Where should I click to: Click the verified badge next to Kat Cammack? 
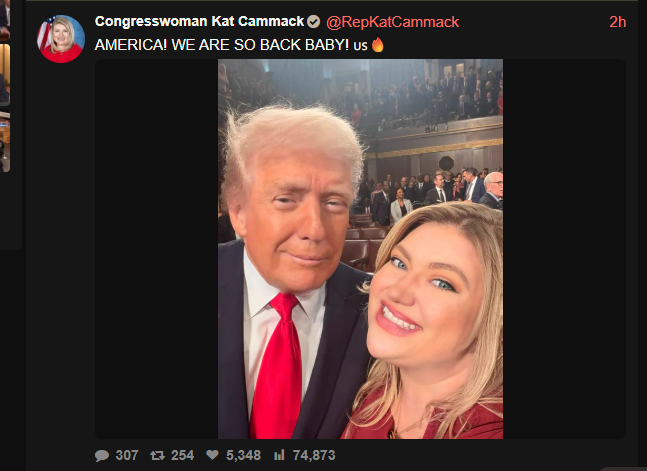pos(314,21)
